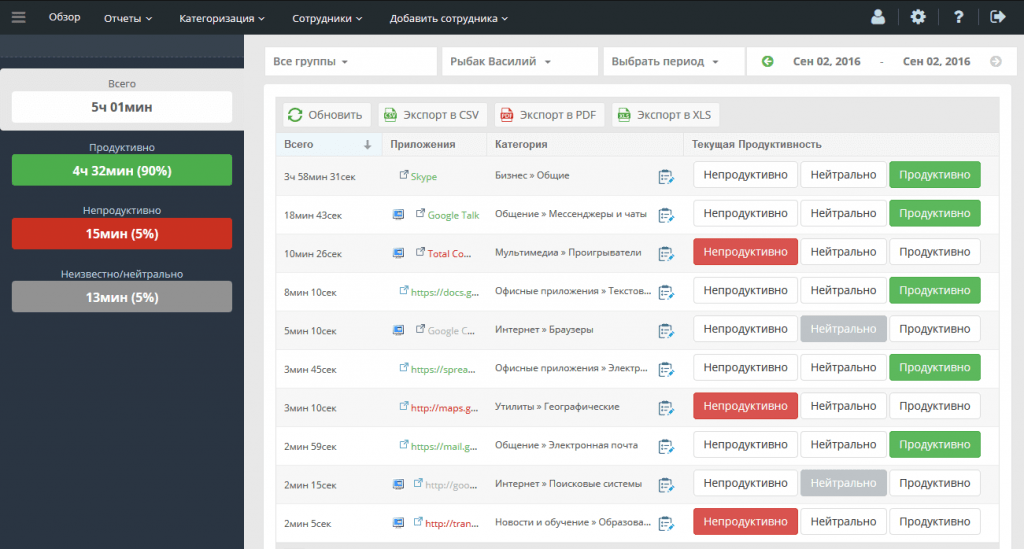Click the edit category icon for docs.g... row
1024x549 pixels.
665,292
